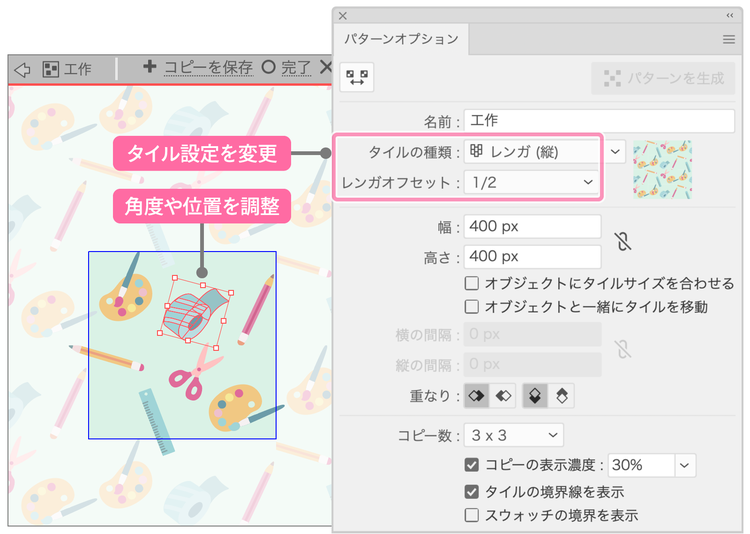Image resolution: width=750 pixels, height=534 pixels.
Task: Select the pink pencil in the tile
Action: [x=256, y=310]
